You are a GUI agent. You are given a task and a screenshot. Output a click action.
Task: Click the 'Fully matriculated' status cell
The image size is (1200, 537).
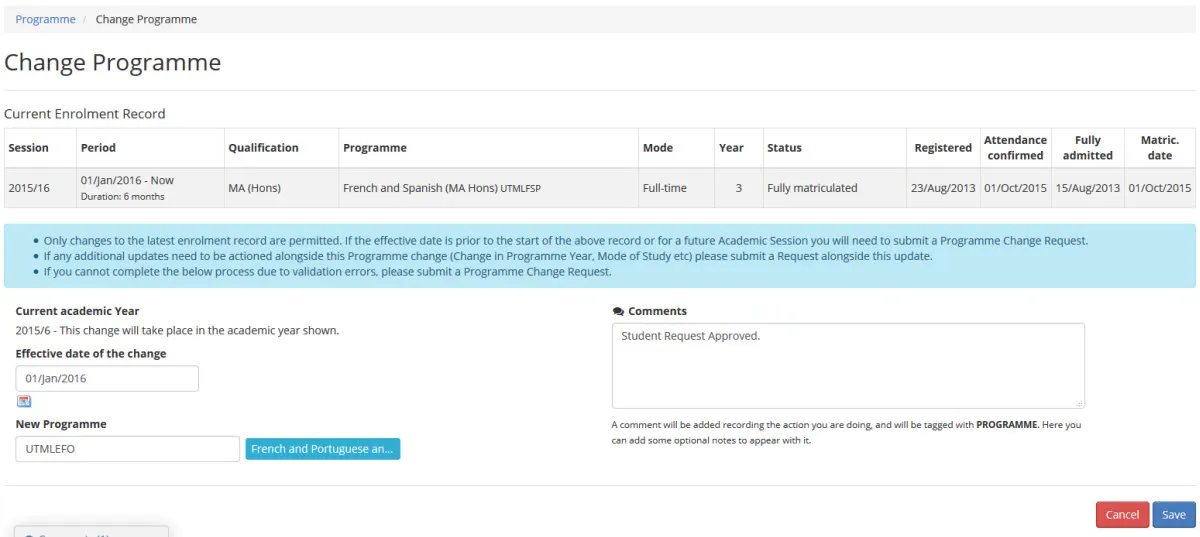pyautogui.click(x=834, y=188)
